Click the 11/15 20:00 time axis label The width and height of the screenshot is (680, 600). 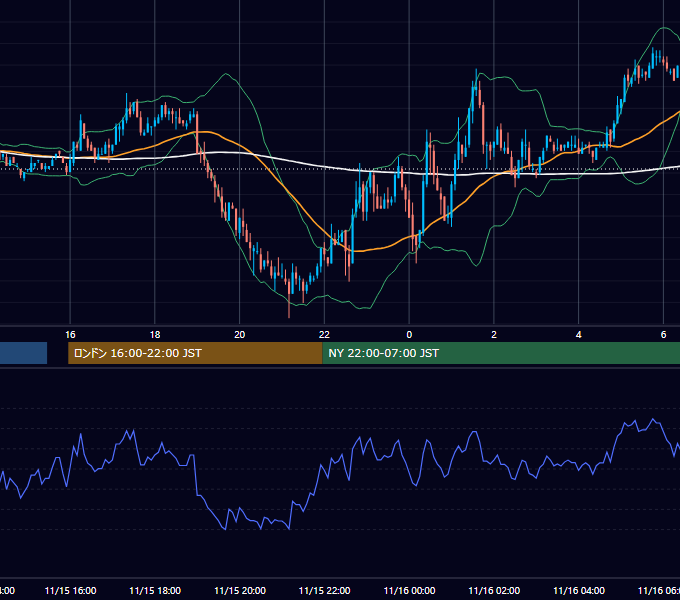click(240, 590)
